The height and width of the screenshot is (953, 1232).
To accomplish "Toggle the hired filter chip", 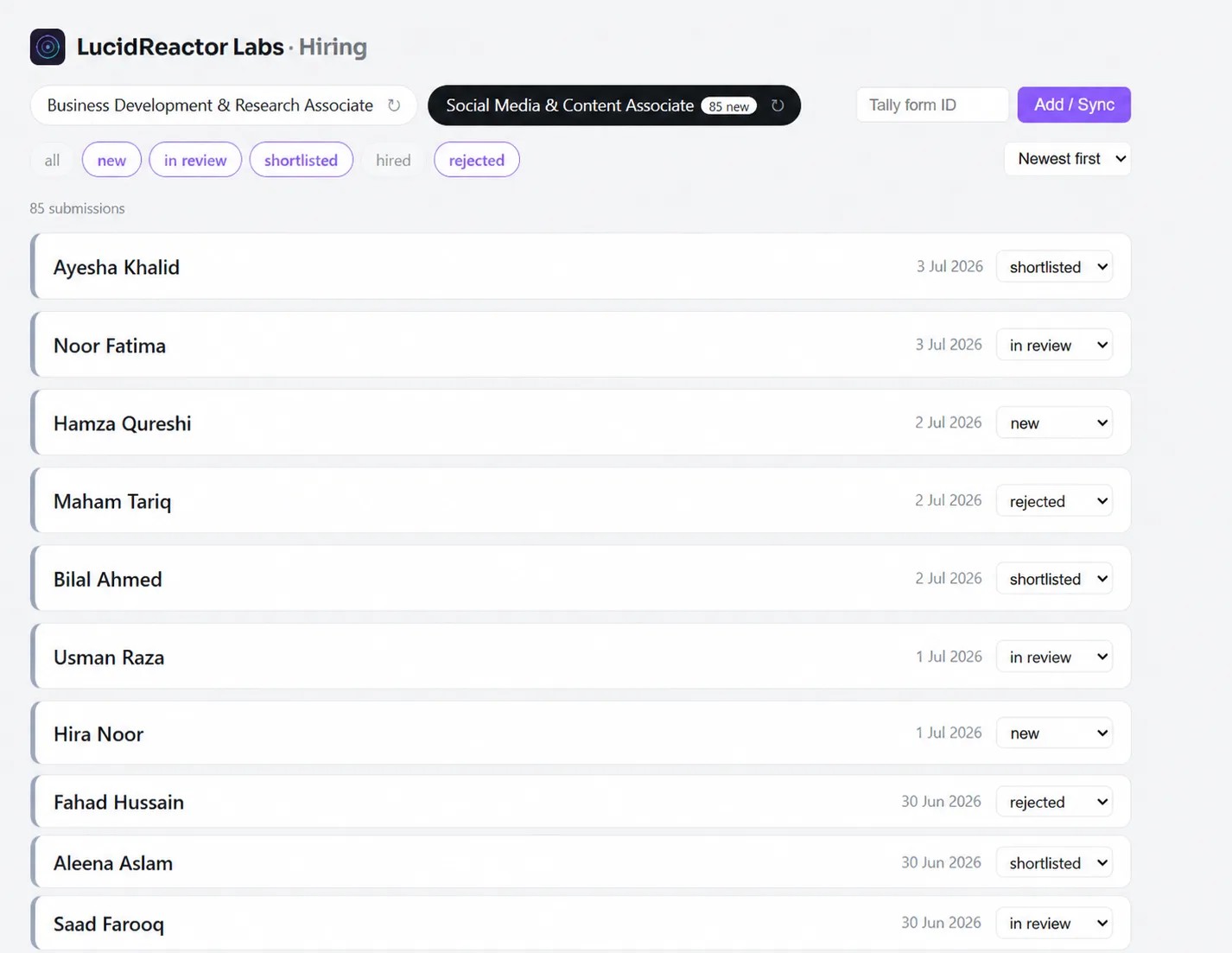I will 393,160.
